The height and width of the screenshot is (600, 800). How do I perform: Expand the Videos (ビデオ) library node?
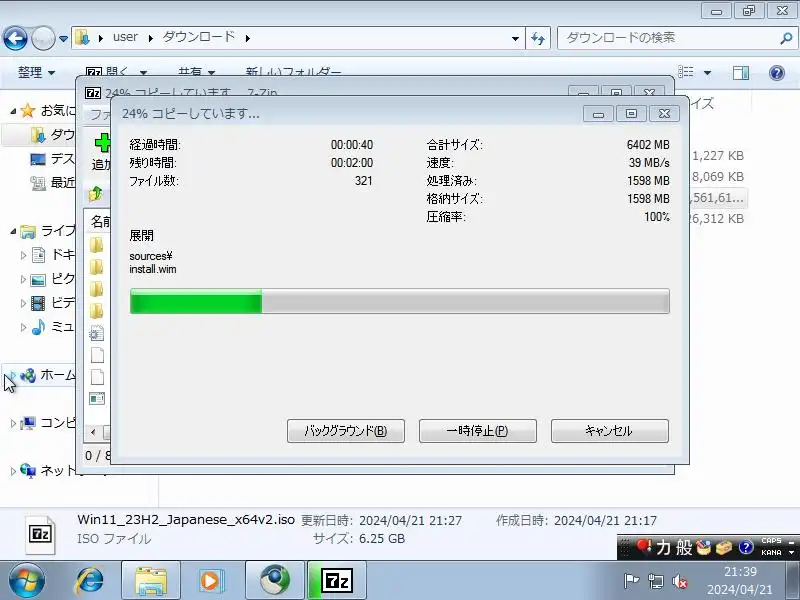(x=23, y=303)
